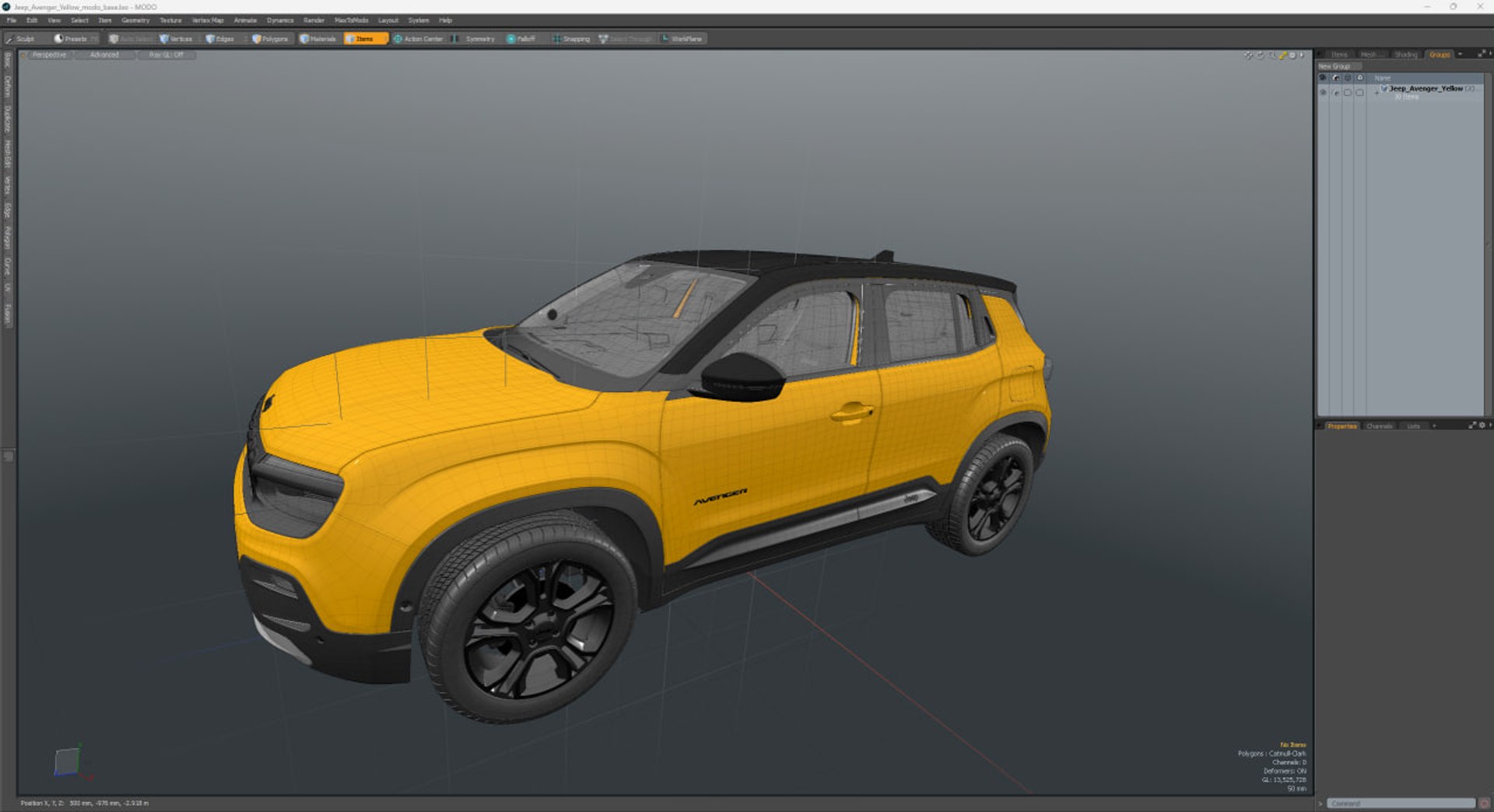The image size is (1494, 812).
Task: Click the Properties tab
Action: pos(1341,426)
